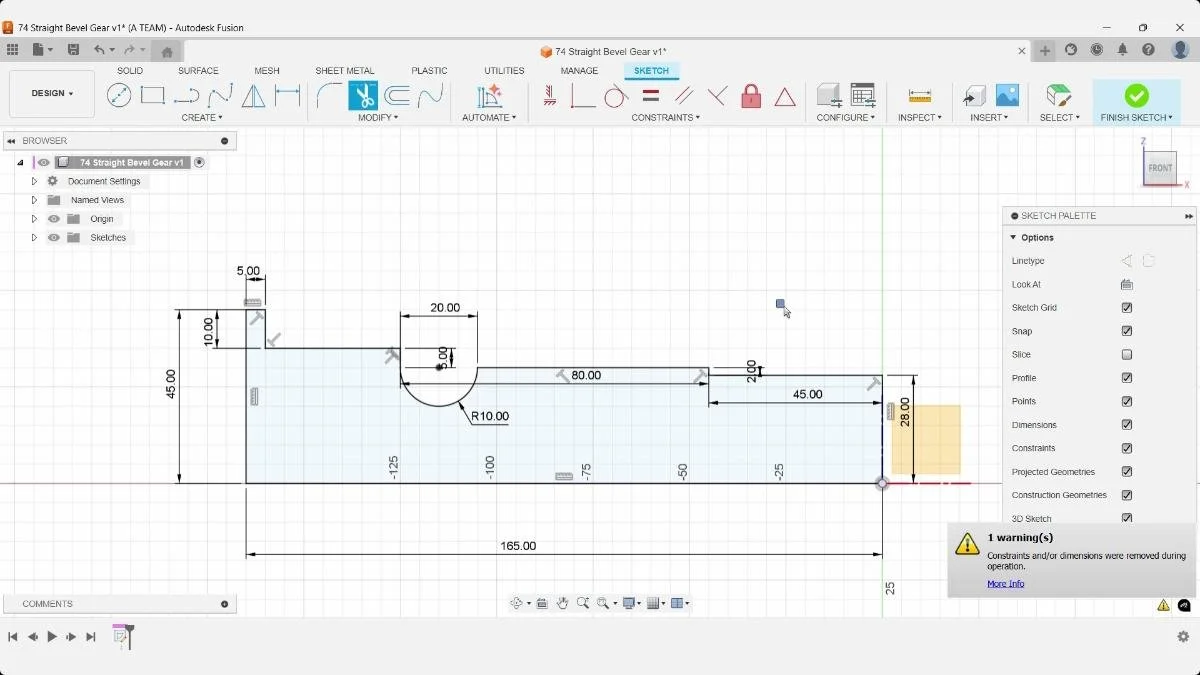Open the SELECT dropdown menu

tap(1060, 118)
